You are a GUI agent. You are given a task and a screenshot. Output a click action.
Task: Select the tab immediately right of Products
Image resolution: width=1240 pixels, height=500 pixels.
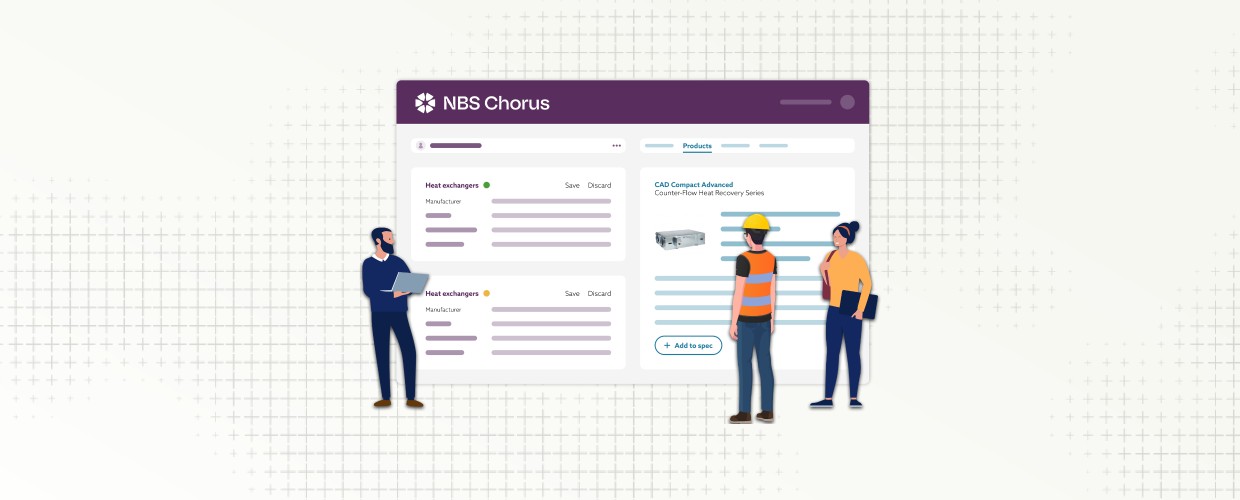pyautogui.click(x=735, y=146)
